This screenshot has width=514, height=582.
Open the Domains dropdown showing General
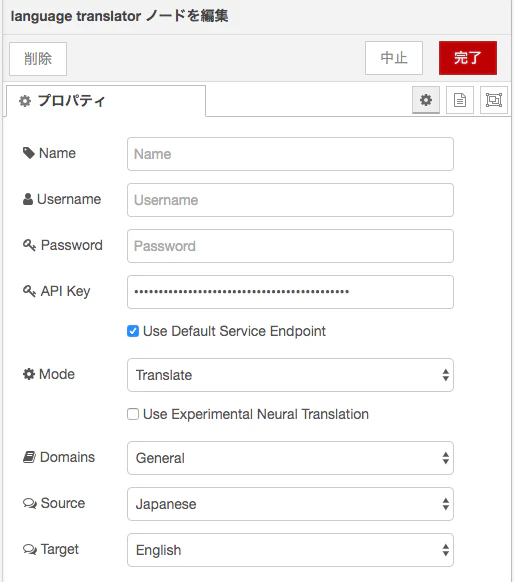click(290, 458)
